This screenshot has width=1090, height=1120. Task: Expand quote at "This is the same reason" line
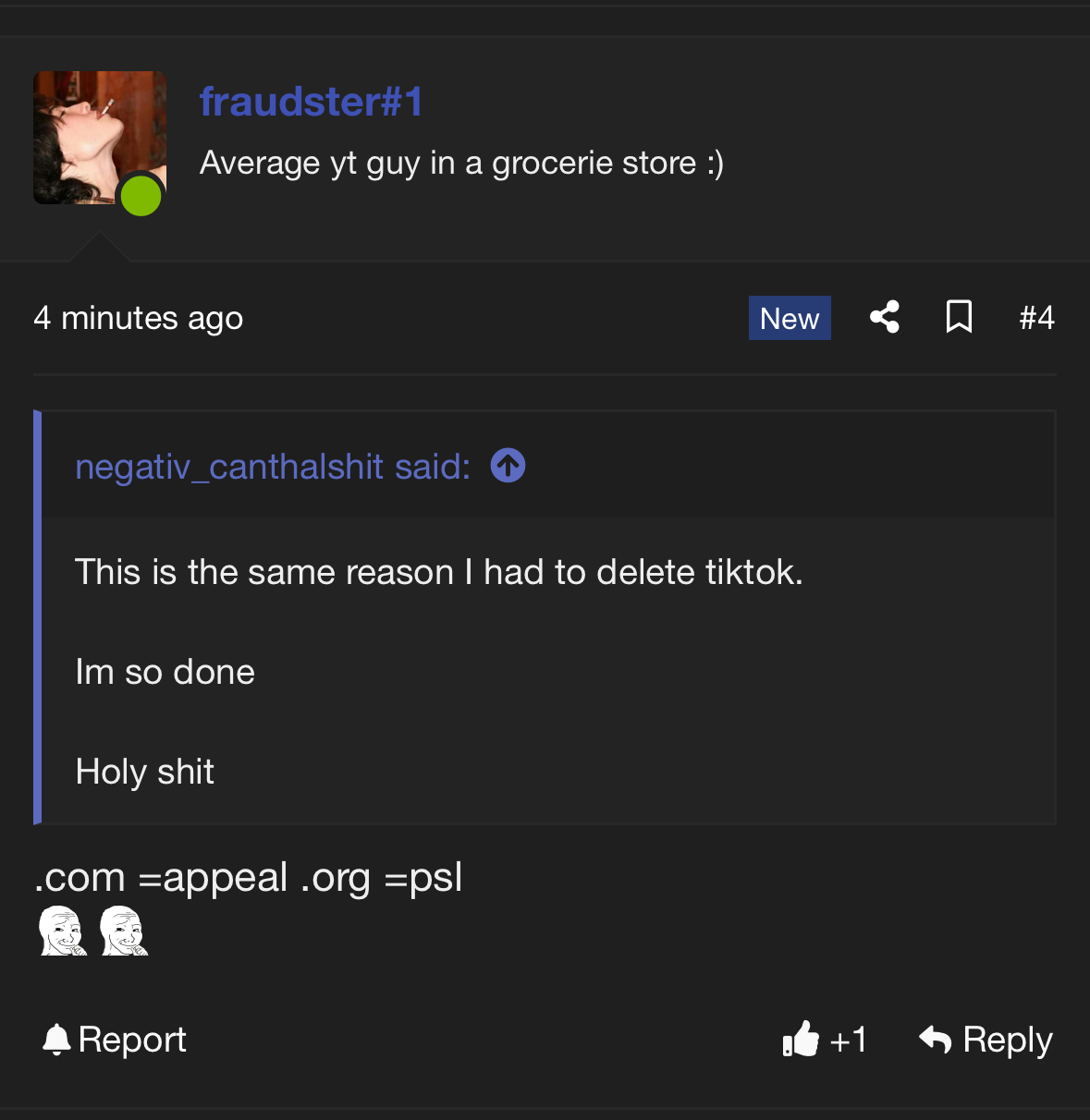click(438, 572)
